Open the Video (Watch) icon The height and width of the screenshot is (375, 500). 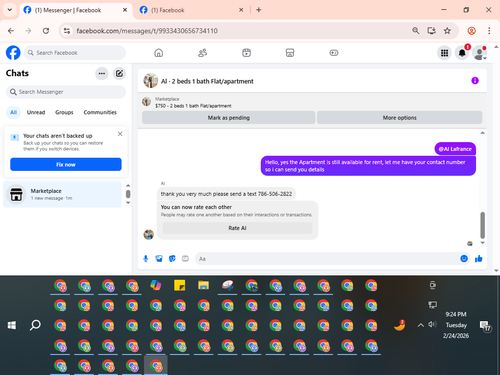pos(246,53)
